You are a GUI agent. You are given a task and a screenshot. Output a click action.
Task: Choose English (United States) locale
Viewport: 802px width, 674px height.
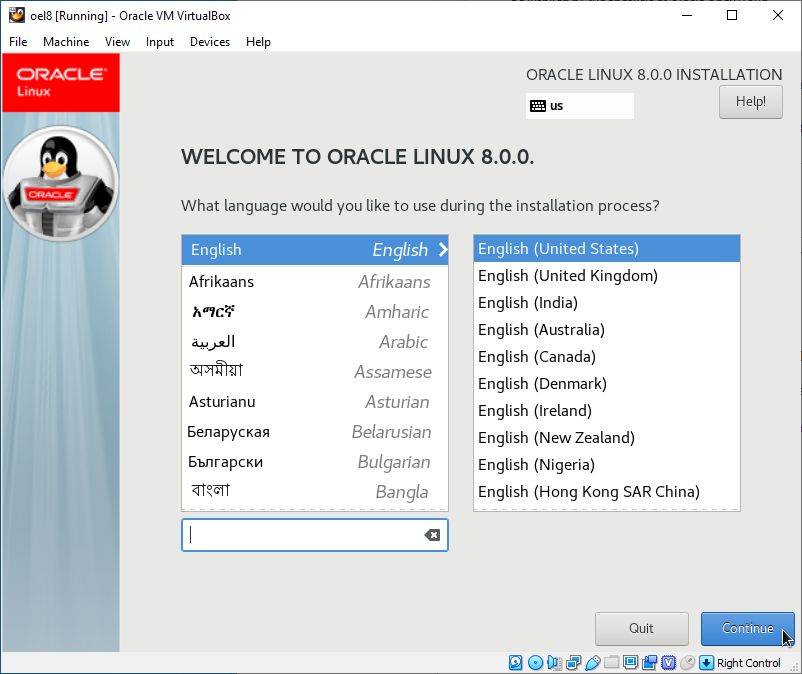point(607,249)
